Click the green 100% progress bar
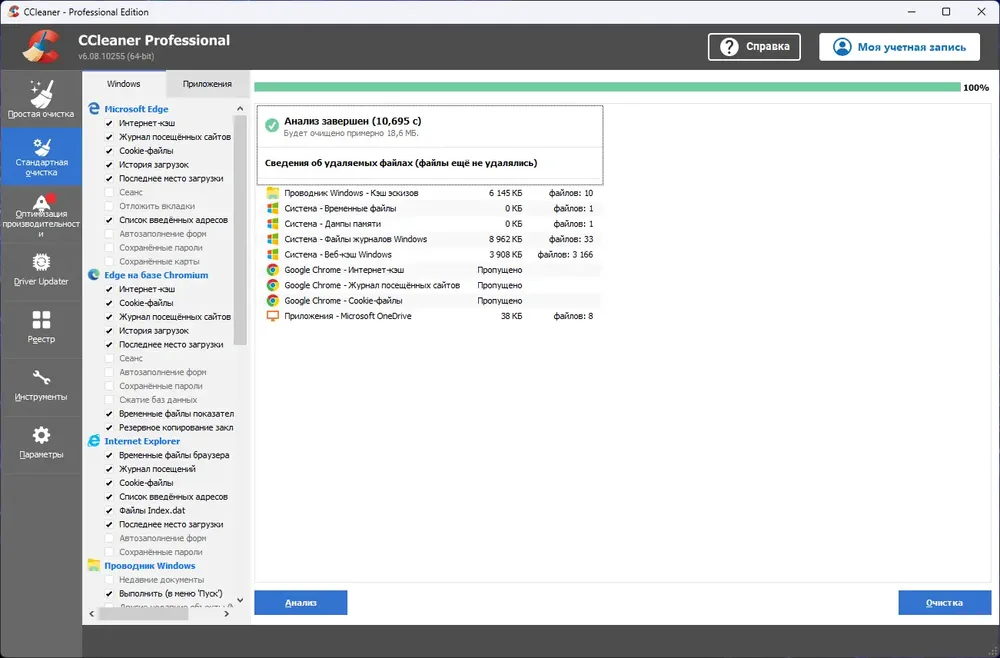The width and height of the screenshot is (1000, 658). tap(607, 87)
